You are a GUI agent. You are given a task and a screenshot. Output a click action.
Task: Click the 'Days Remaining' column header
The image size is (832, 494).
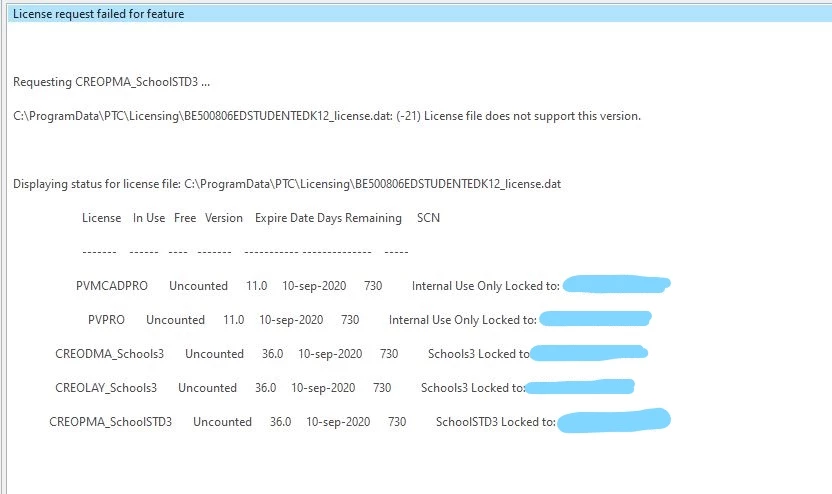(359, 218)
